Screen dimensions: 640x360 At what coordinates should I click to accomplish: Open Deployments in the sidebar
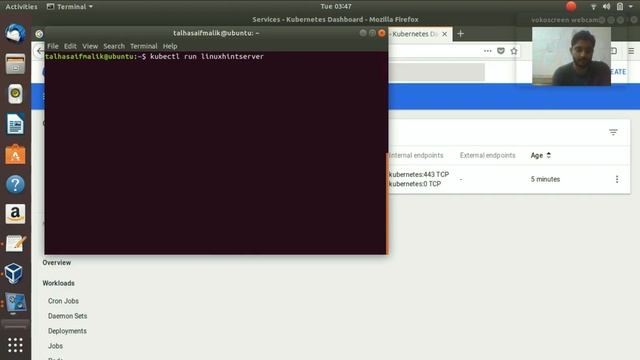click(67, 331)
